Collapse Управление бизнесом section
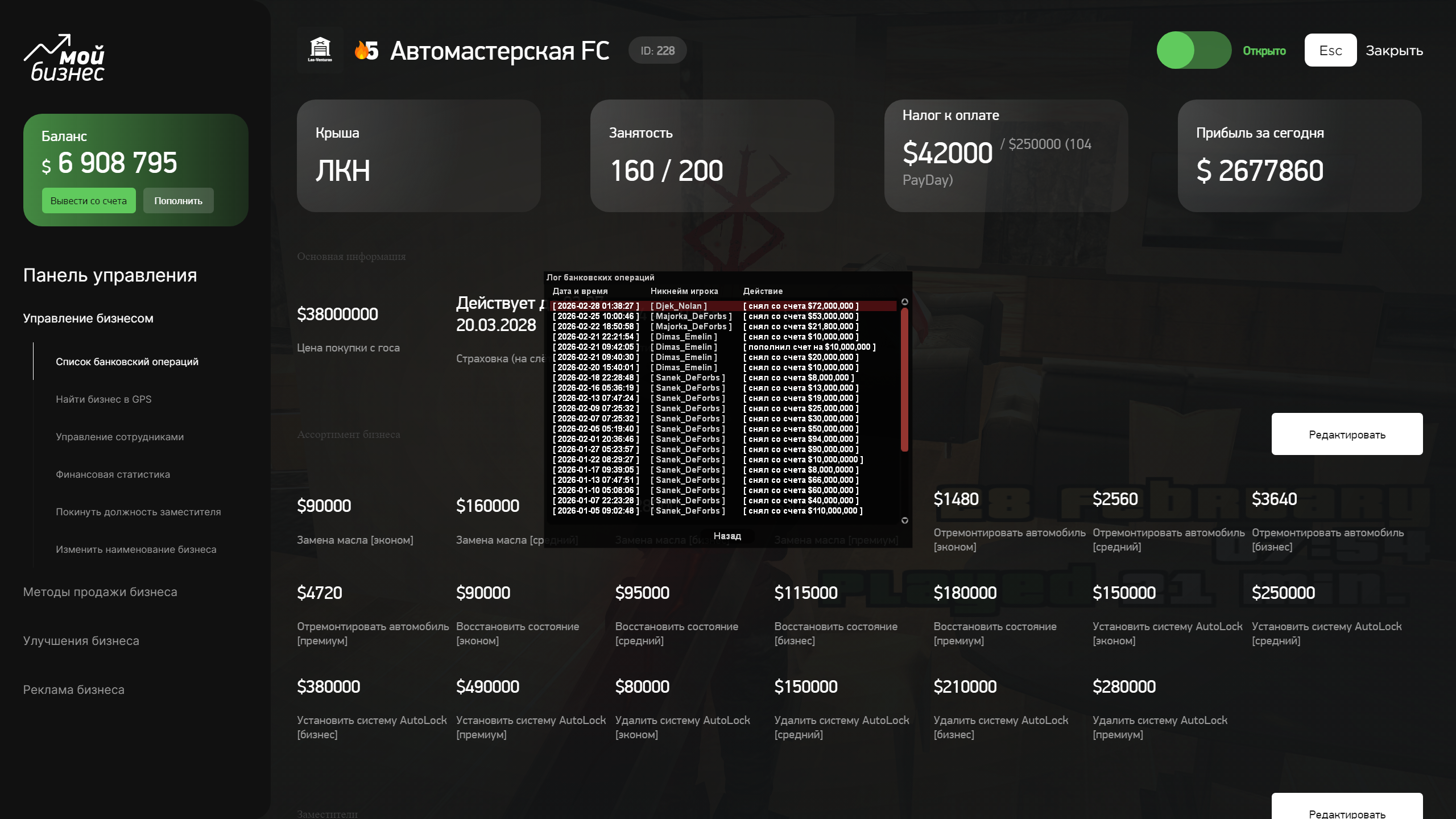Viewport: 1456px width, 819px height. 88,318
